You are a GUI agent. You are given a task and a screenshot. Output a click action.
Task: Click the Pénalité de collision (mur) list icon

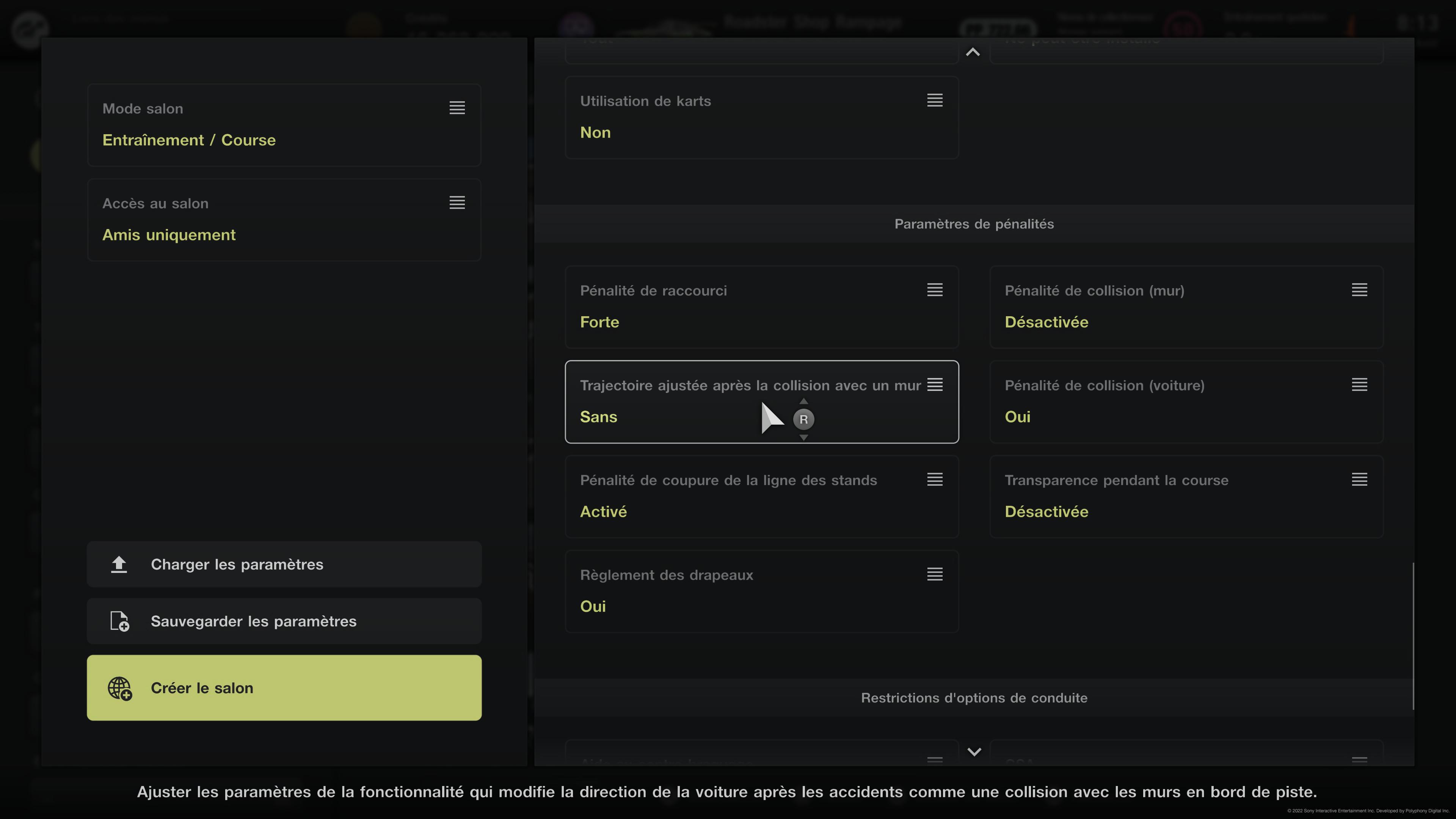(1359, 290)
